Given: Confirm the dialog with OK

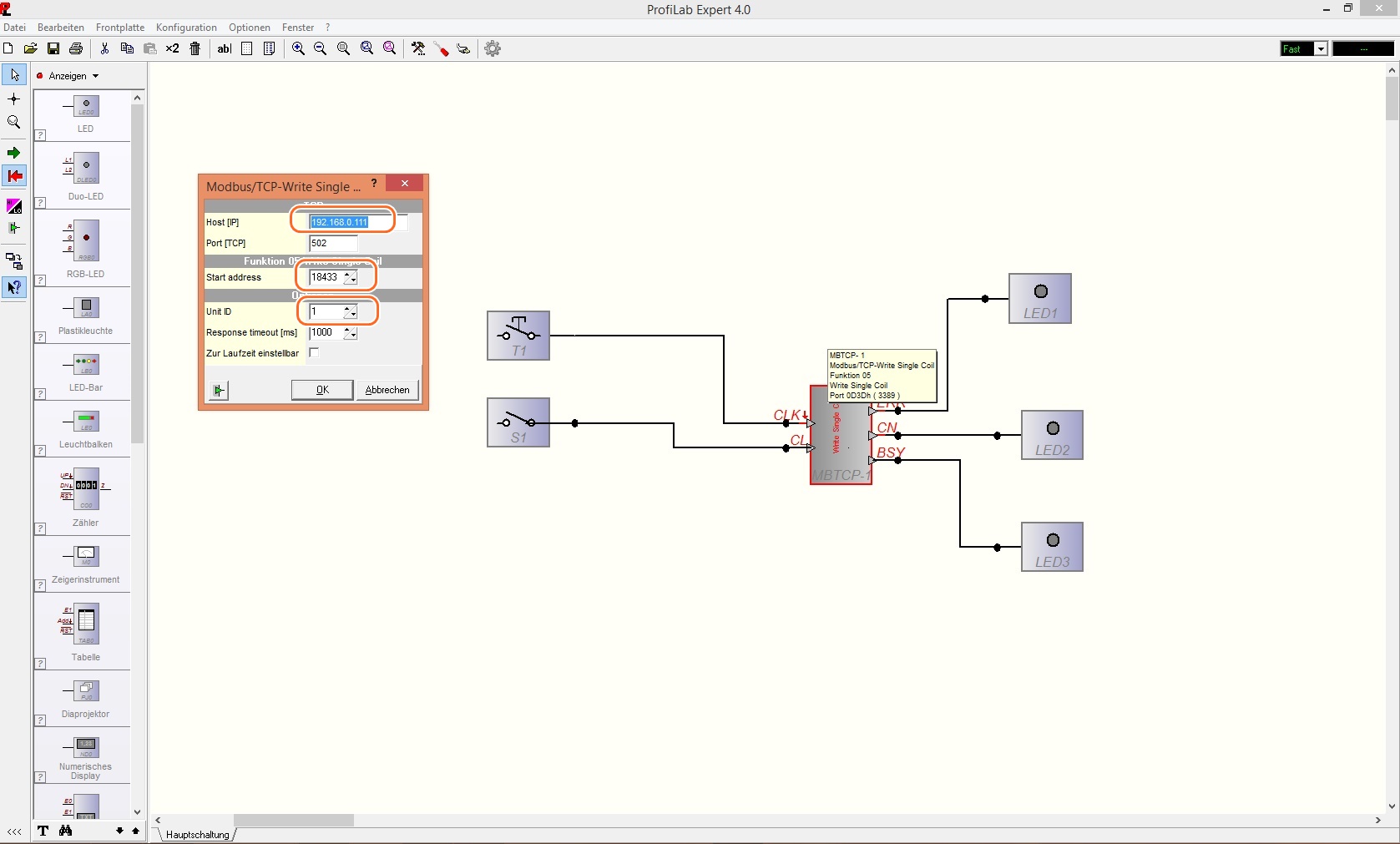Looking at the screenshot, I should (322, 390).
